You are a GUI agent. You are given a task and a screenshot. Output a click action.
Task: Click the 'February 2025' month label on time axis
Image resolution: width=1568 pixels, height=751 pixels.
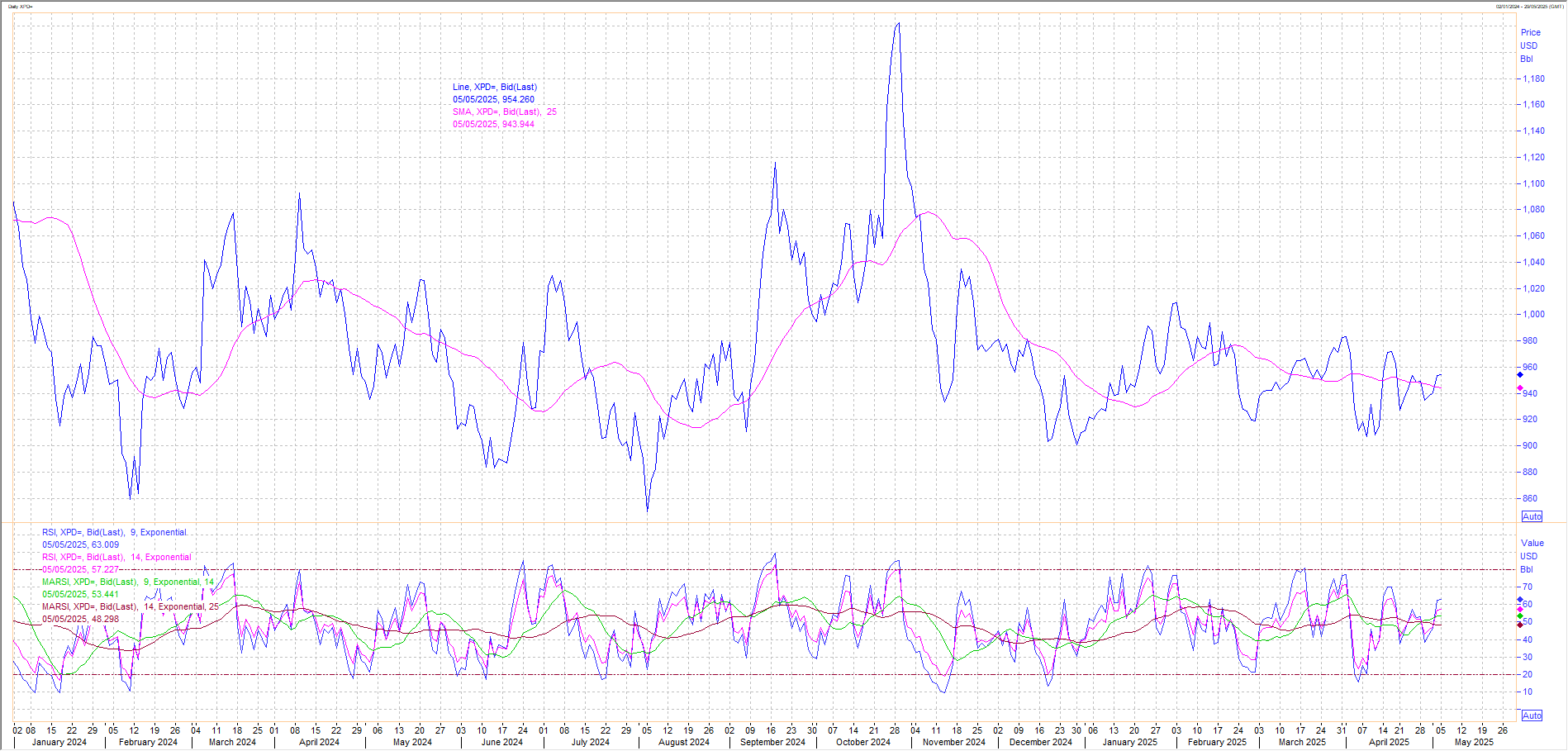pos(1217,742)
